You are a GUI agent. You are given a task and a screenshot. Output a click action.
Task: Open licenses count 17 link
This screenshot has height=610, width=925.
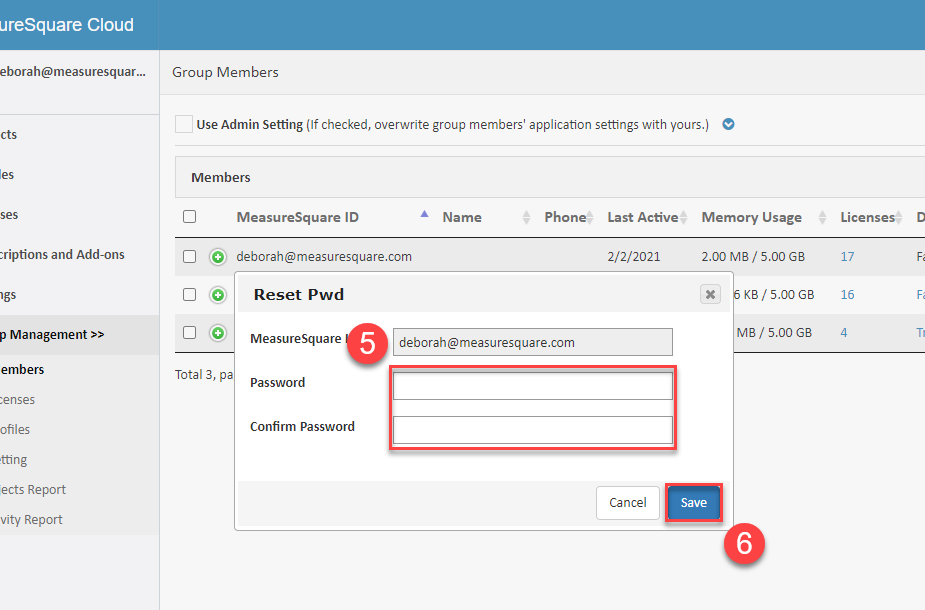[x=847, y=257]
